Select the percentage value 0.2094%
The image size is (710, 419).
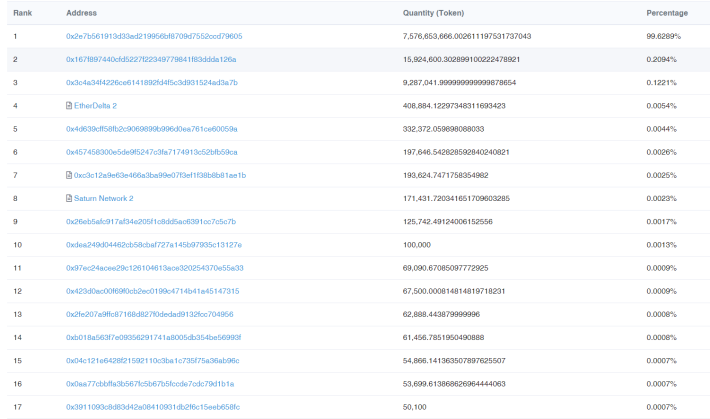point(662,59)
